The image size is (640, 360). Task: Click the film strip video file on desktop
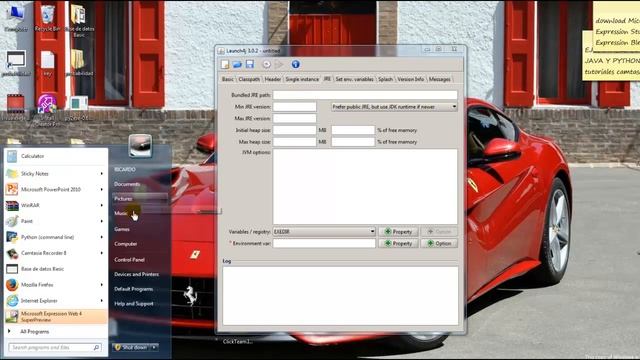[x=16, y=104]
